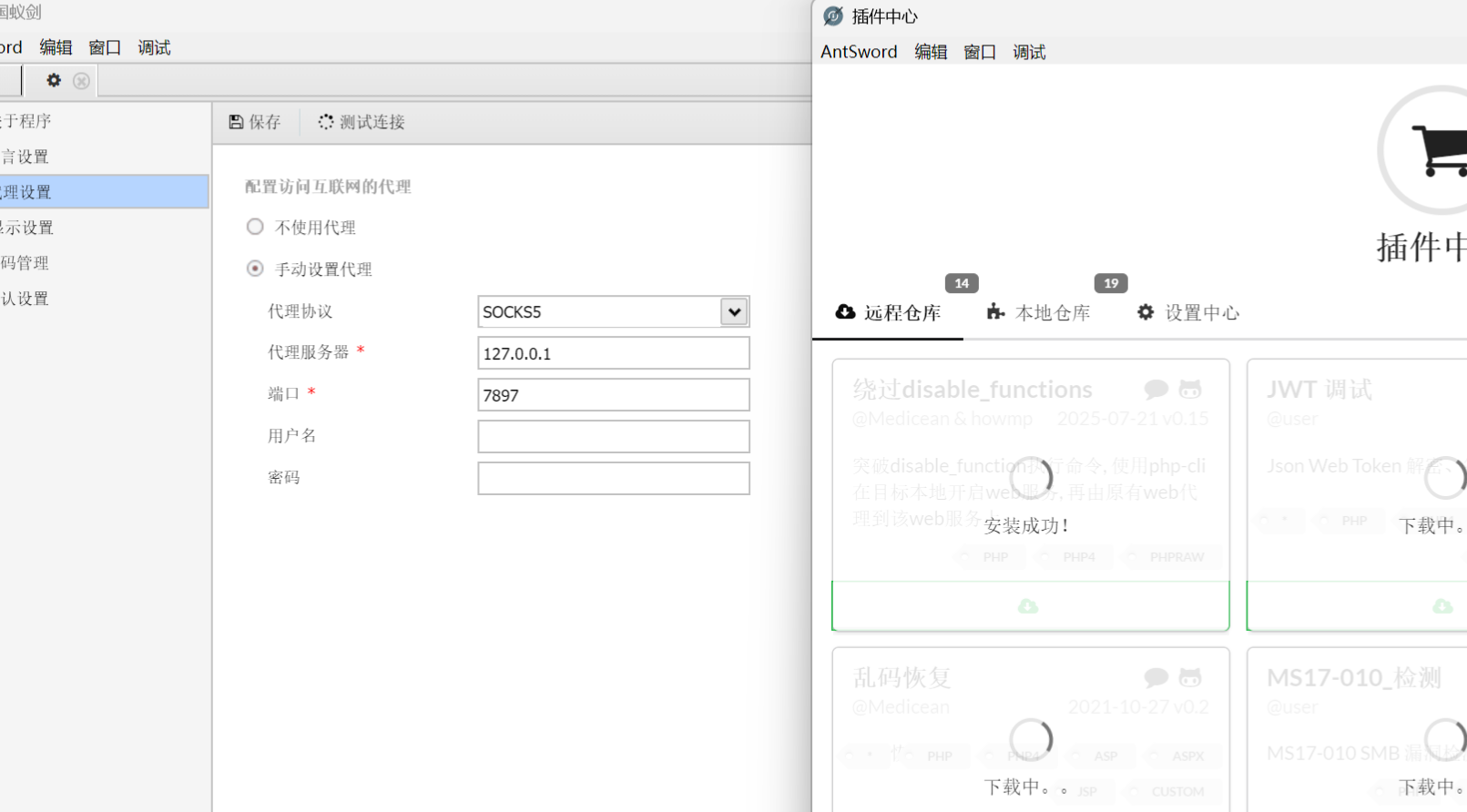Select the 不使用代理 radio button

[x=255, y=227]
